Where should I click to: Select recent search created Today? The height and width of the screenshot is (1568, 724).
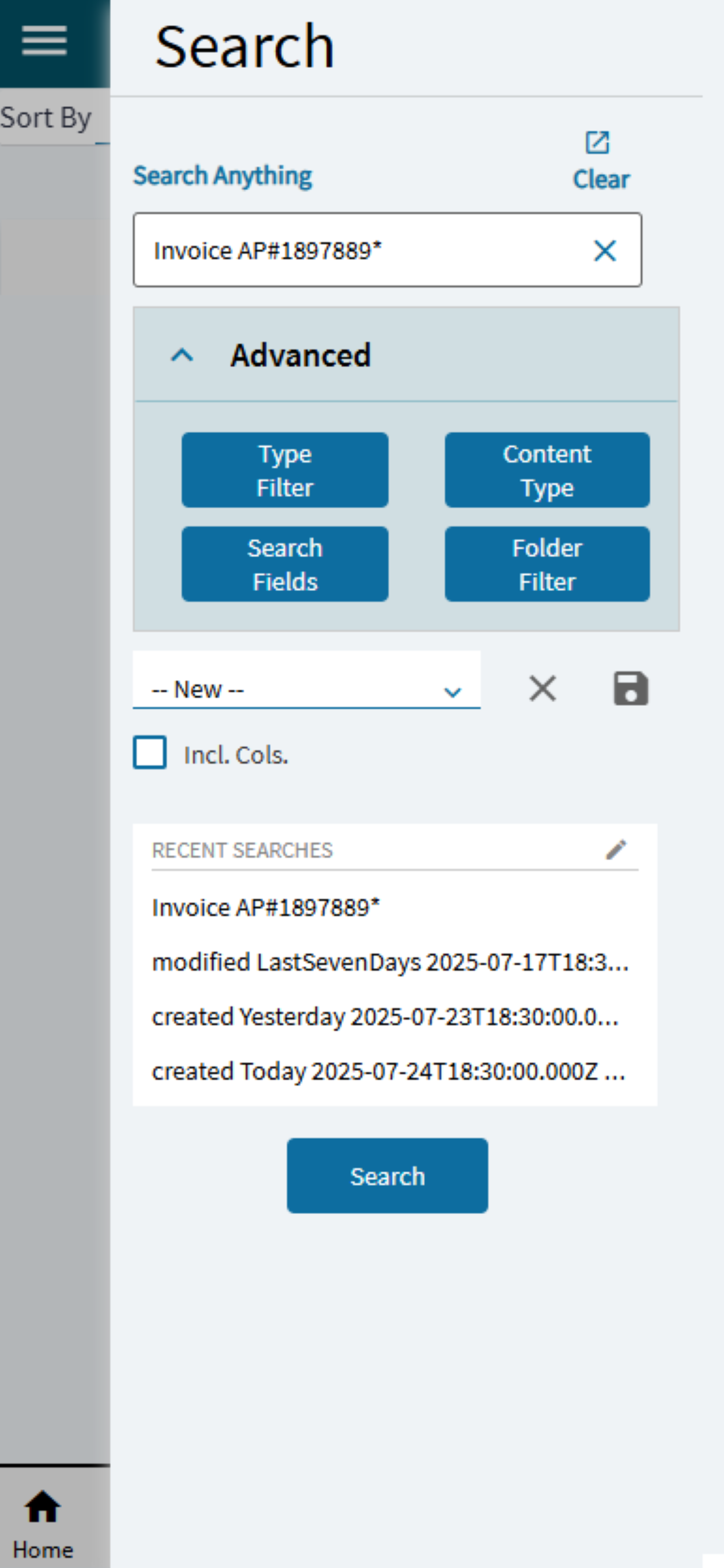click(x=388, y=1070)
